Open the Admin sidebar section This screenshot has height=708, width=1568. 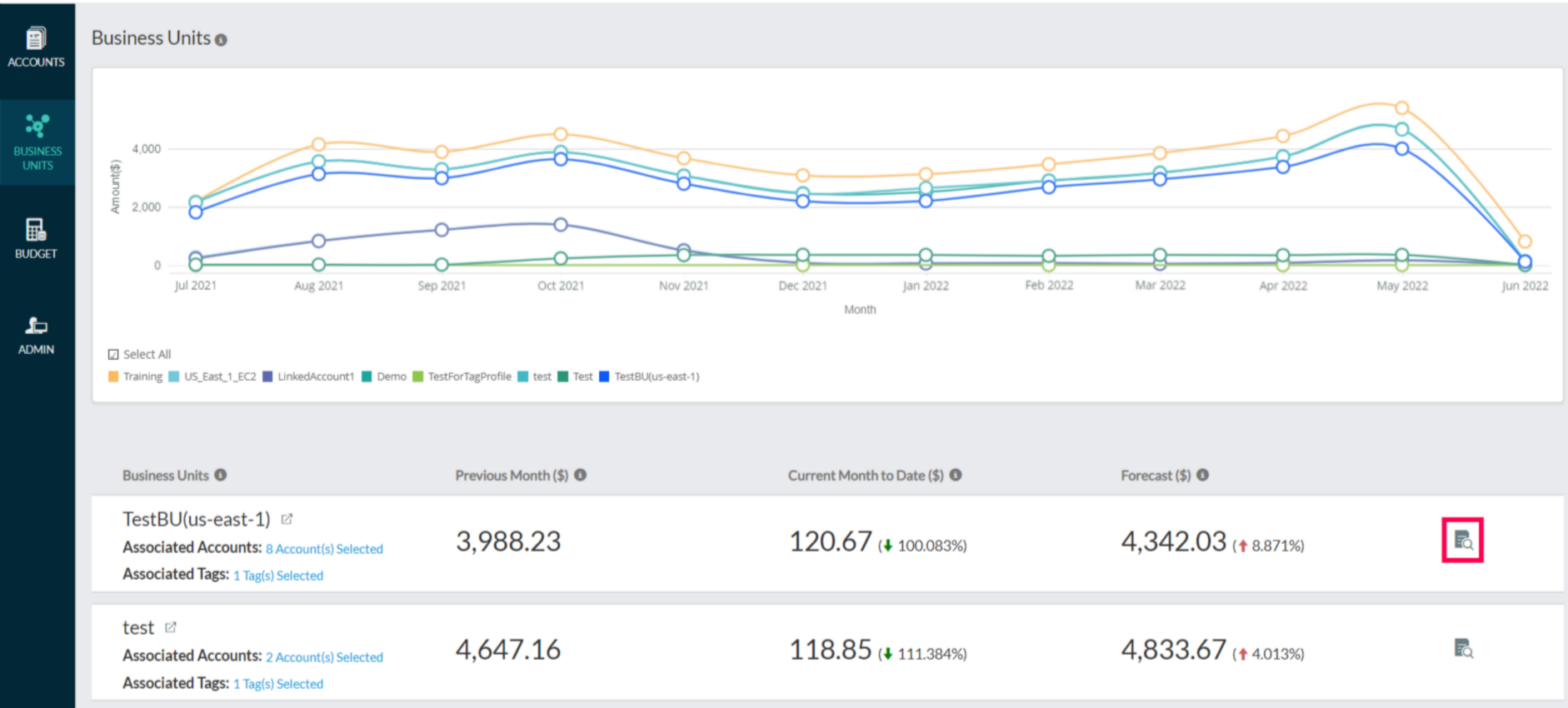tap(36, 335)
